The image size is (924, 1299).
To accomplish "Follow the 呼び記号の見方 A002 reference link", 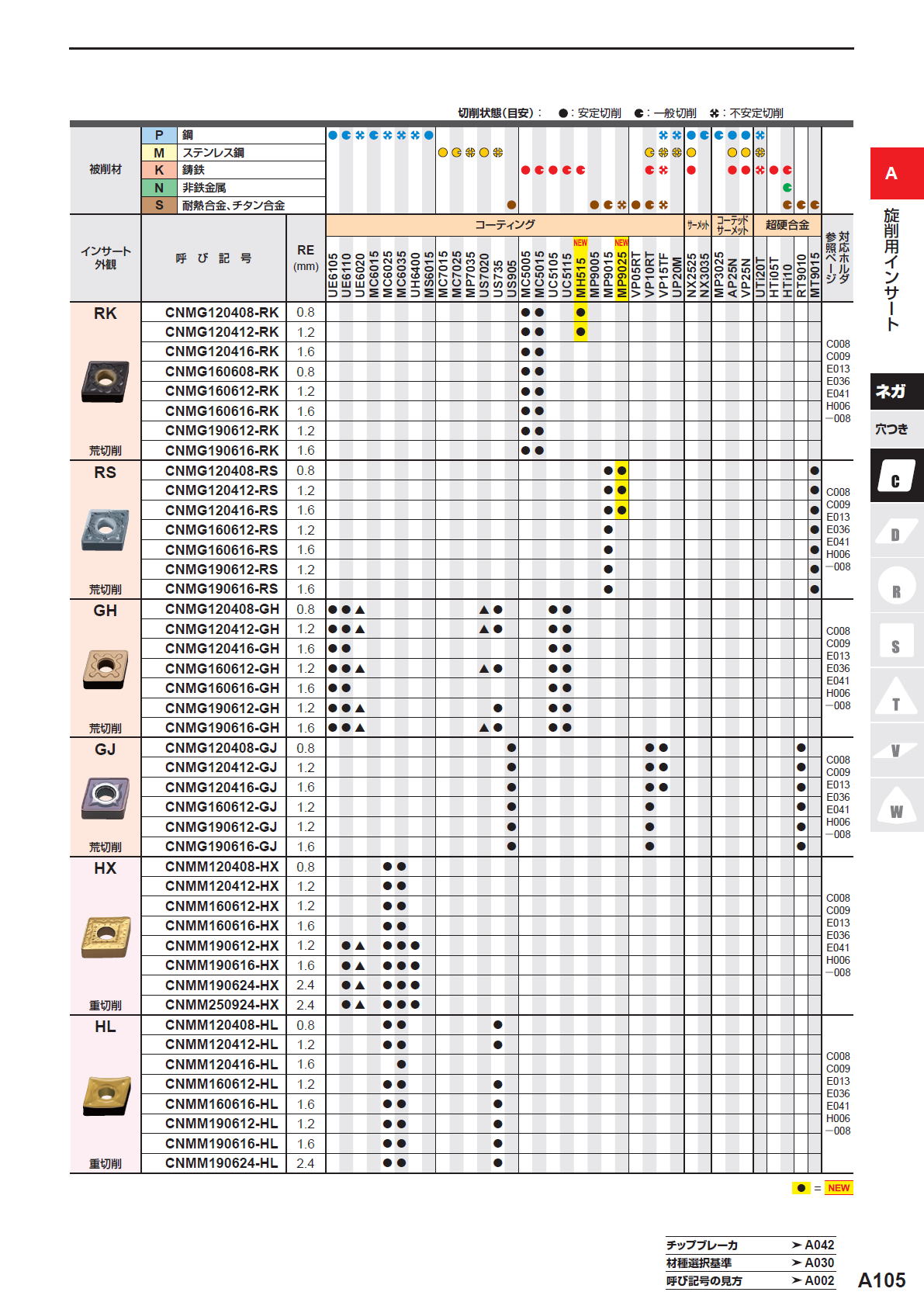I will 750,1280.
